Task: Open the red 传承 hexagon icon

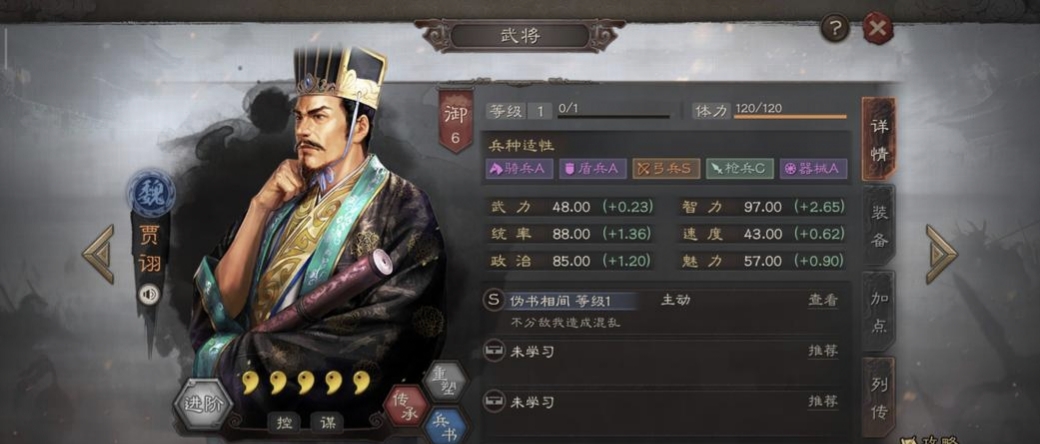Action: click(405, 406)
